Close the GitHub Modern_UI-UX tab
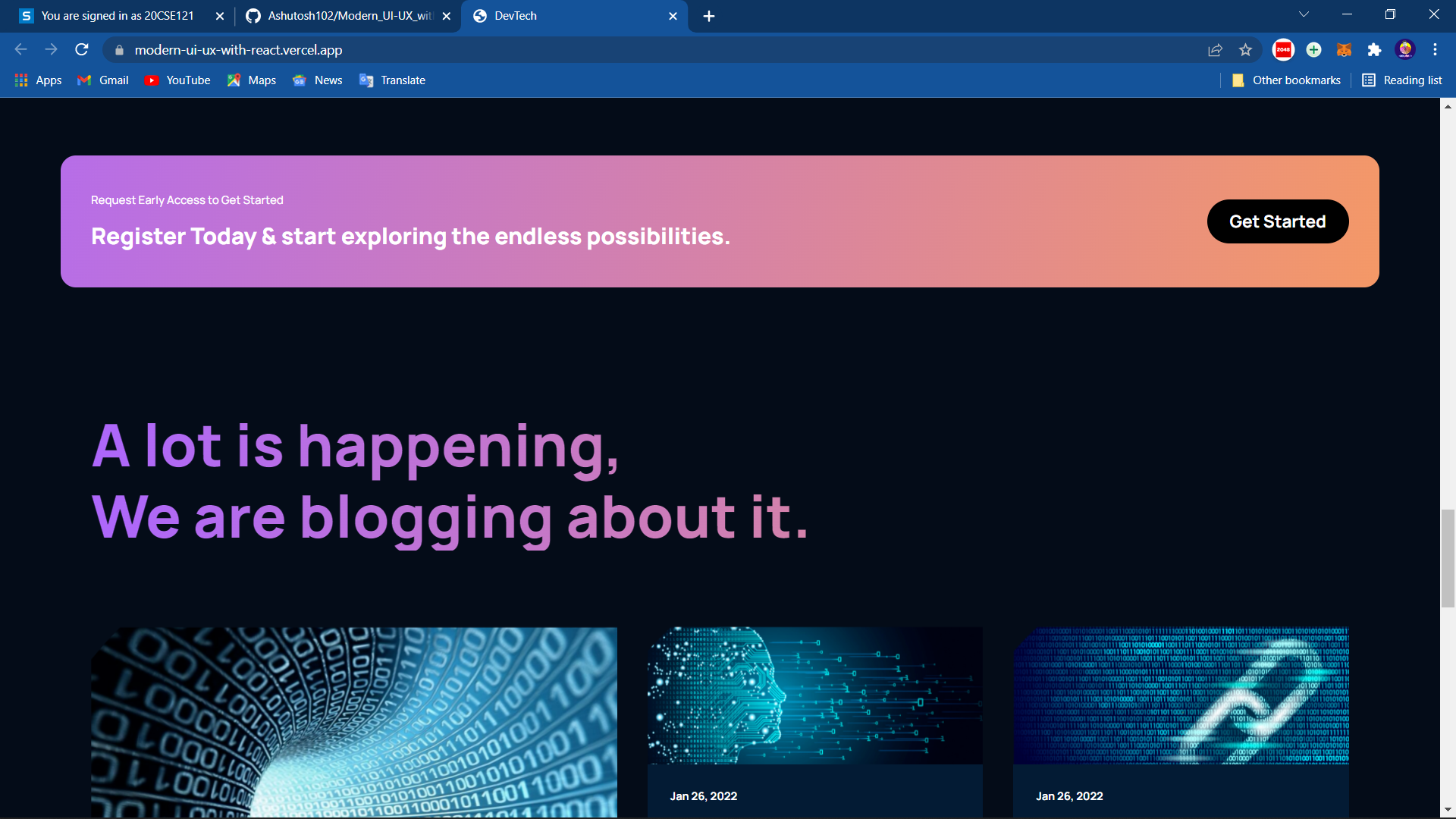 (x=447, y=16)
